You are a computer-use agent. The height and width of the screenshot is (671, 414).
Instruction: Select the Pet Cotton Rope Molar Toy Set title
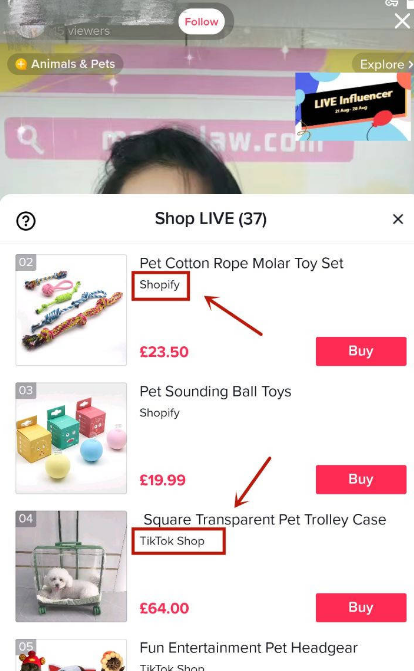point(241,263)
